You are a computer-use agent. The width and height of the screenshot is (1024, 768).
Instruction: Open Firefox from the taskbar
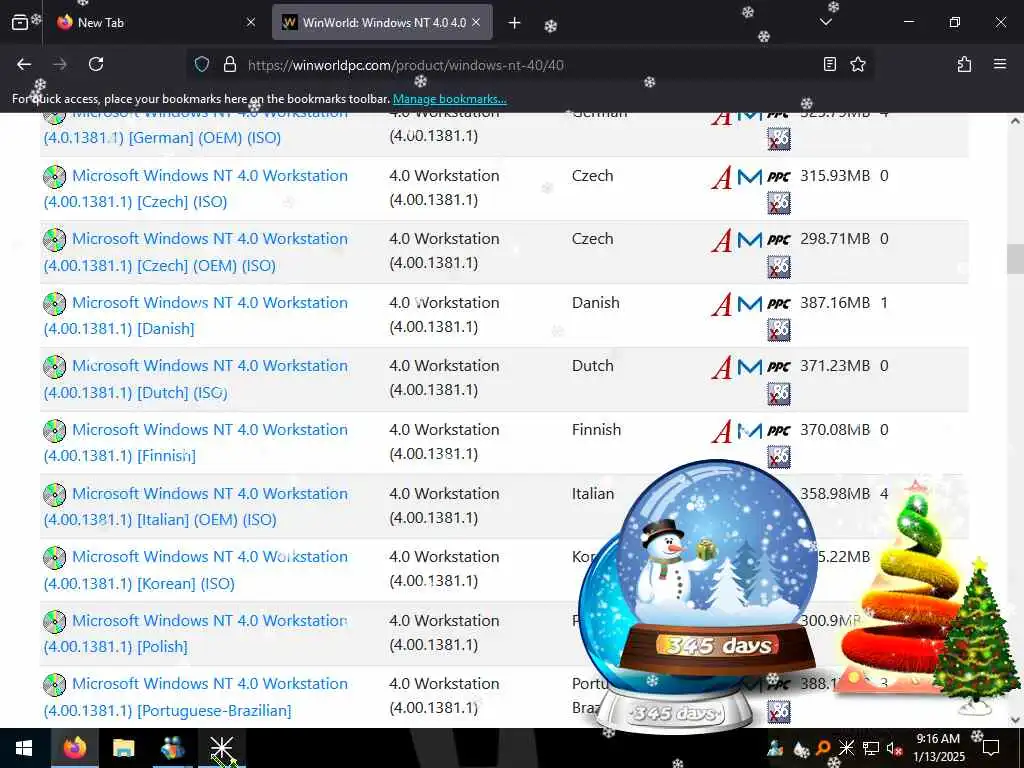tap(74, 748)
